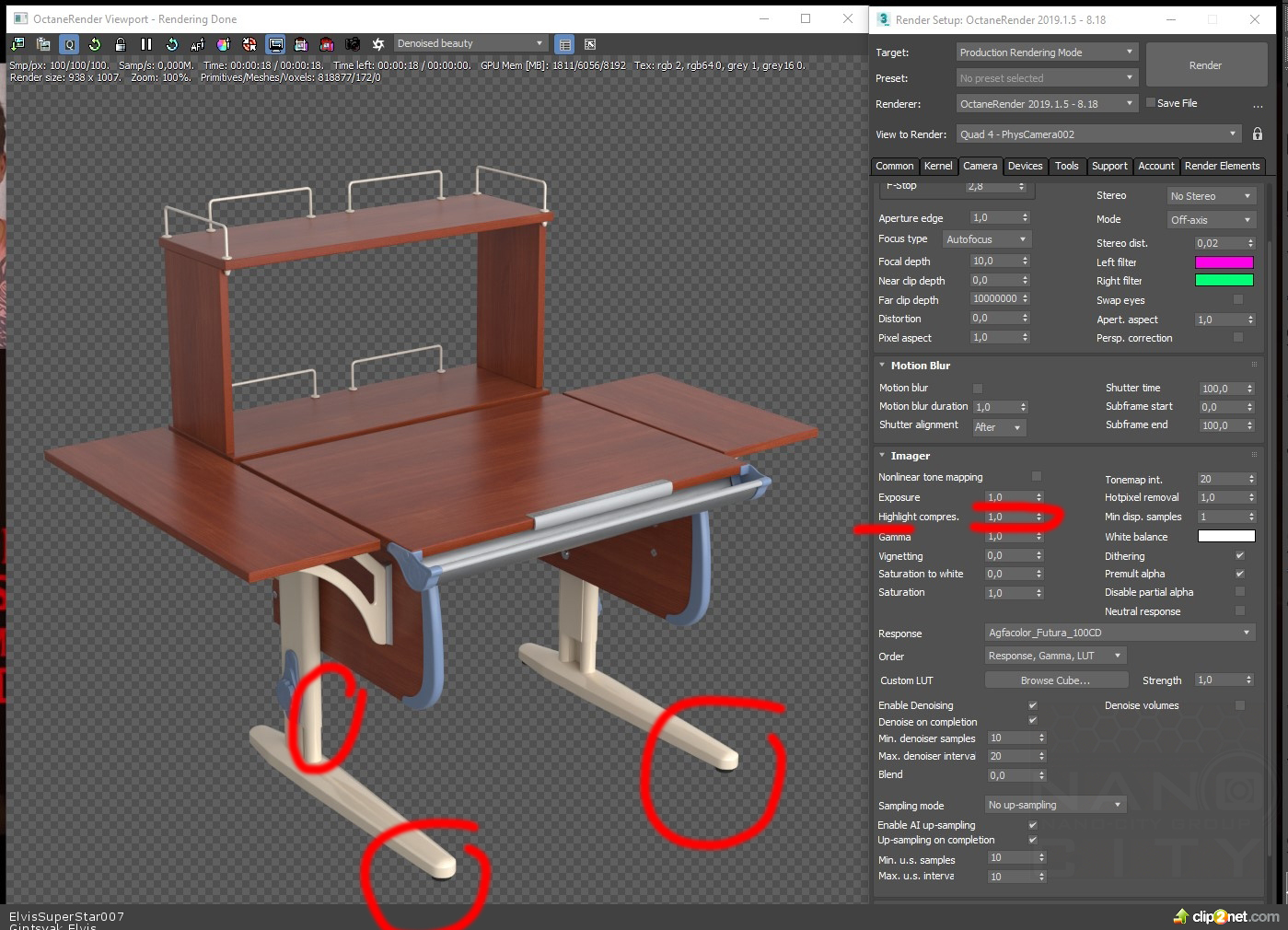The width and height of the screenshot is (1288, 930).
Task: Open the Focus type Autofocus dropdown
Action: 986,239
